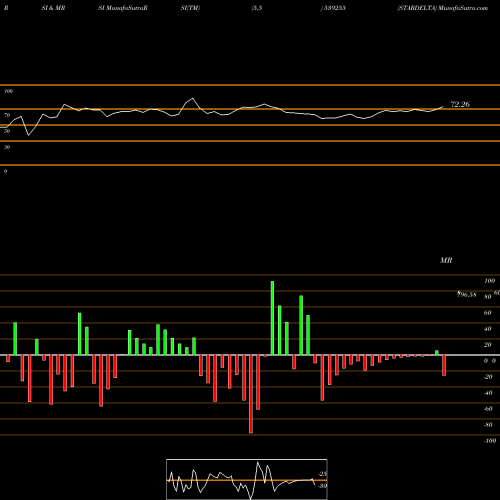This screenshot has height=500, width=500.
Task: Click the 'SI & MR' header text
Action: (53, 8)
